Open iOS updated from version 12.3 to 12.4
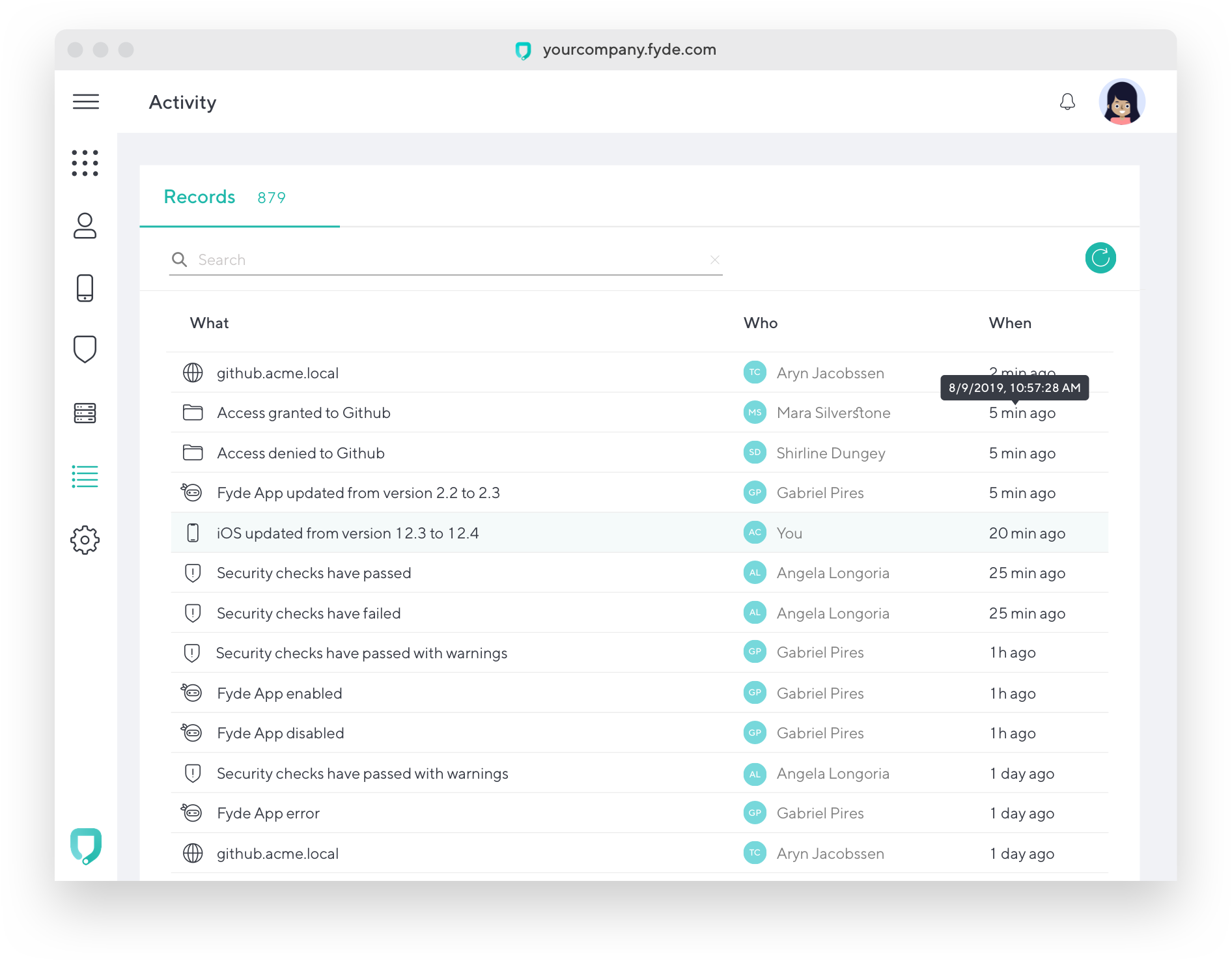Image resolution: width=1232 pixels, height=961 pixels. click(348, 533)
